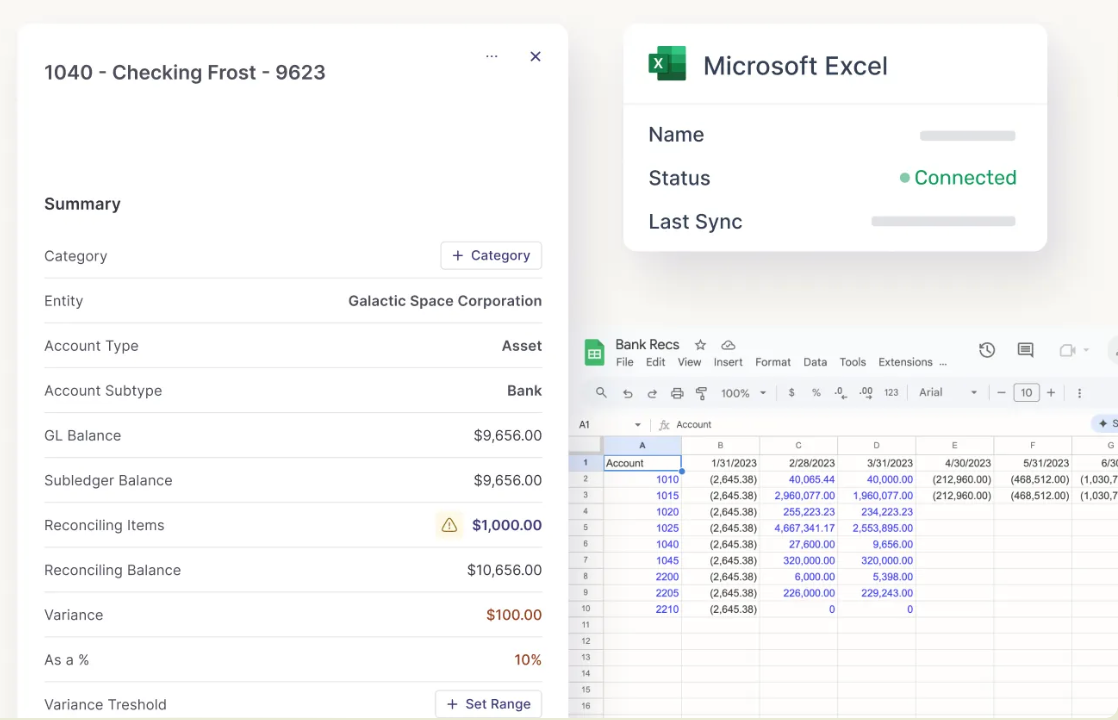Click the search magnifier in Sheets toolbar

(x=601, y=393)
